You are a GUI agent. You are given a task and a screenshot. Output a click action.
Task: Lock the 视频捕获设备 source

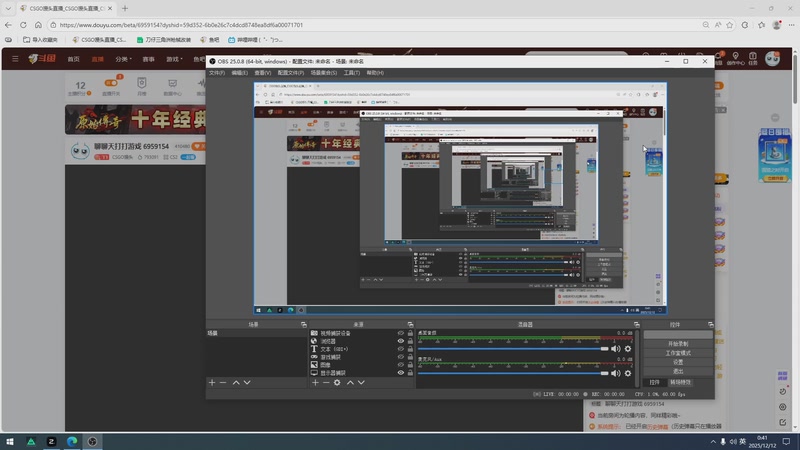coord(410,333)
